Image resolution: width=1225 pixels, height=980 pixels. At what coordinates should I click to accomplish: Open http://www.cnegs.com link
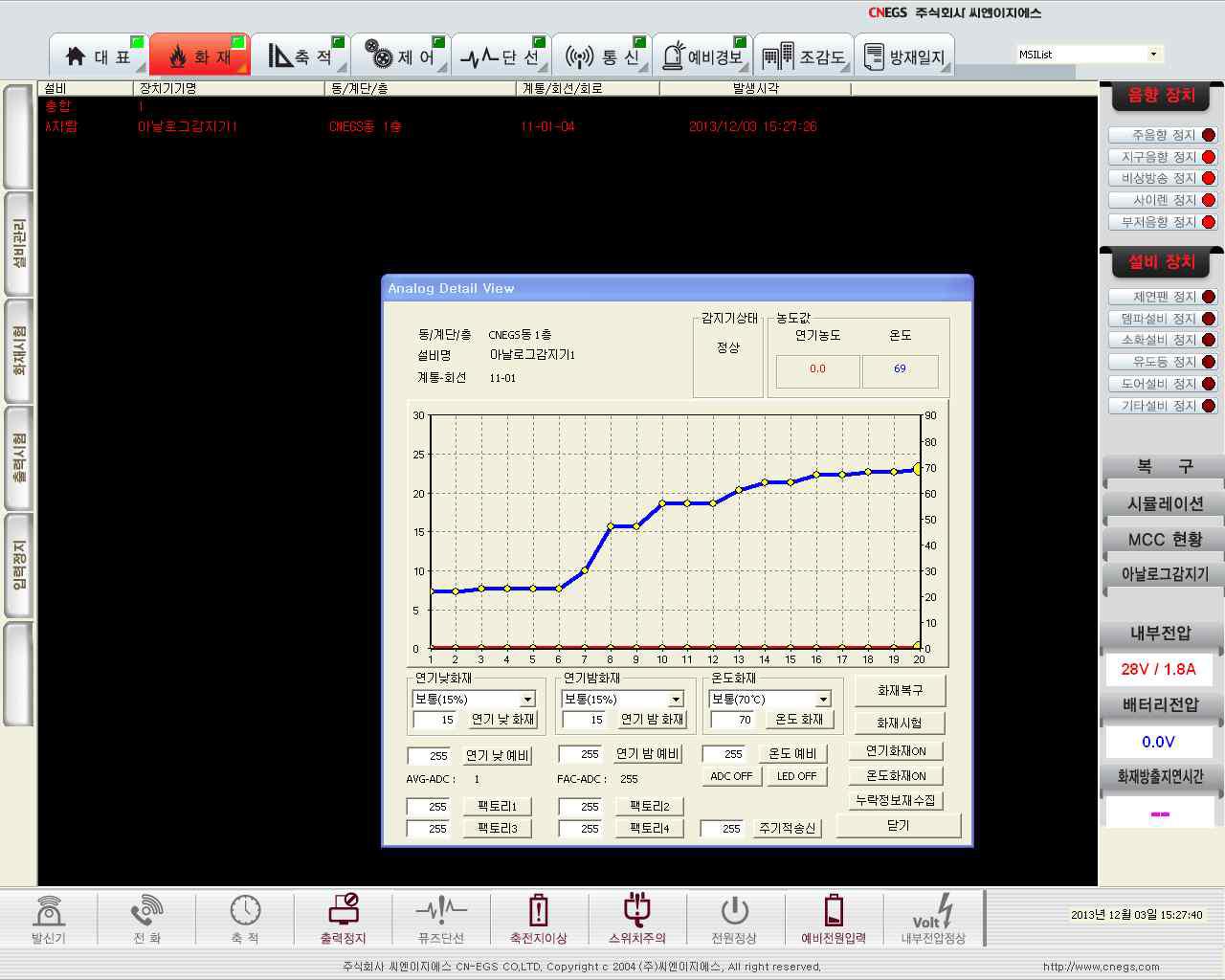click(1101, 967)
